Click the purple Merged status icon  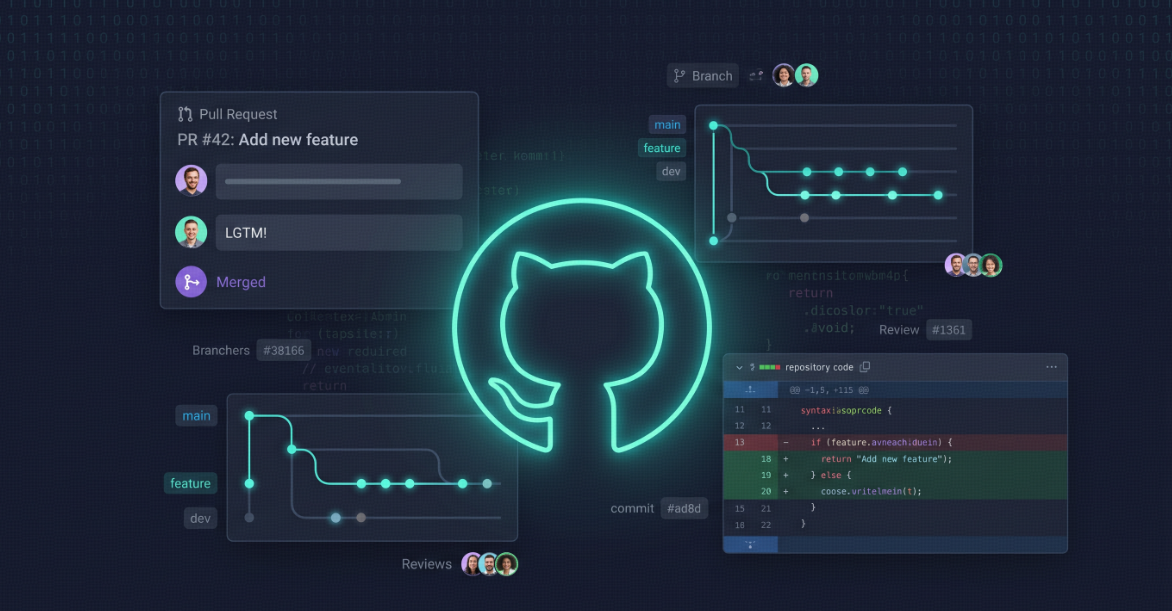(x=191, y=282)
